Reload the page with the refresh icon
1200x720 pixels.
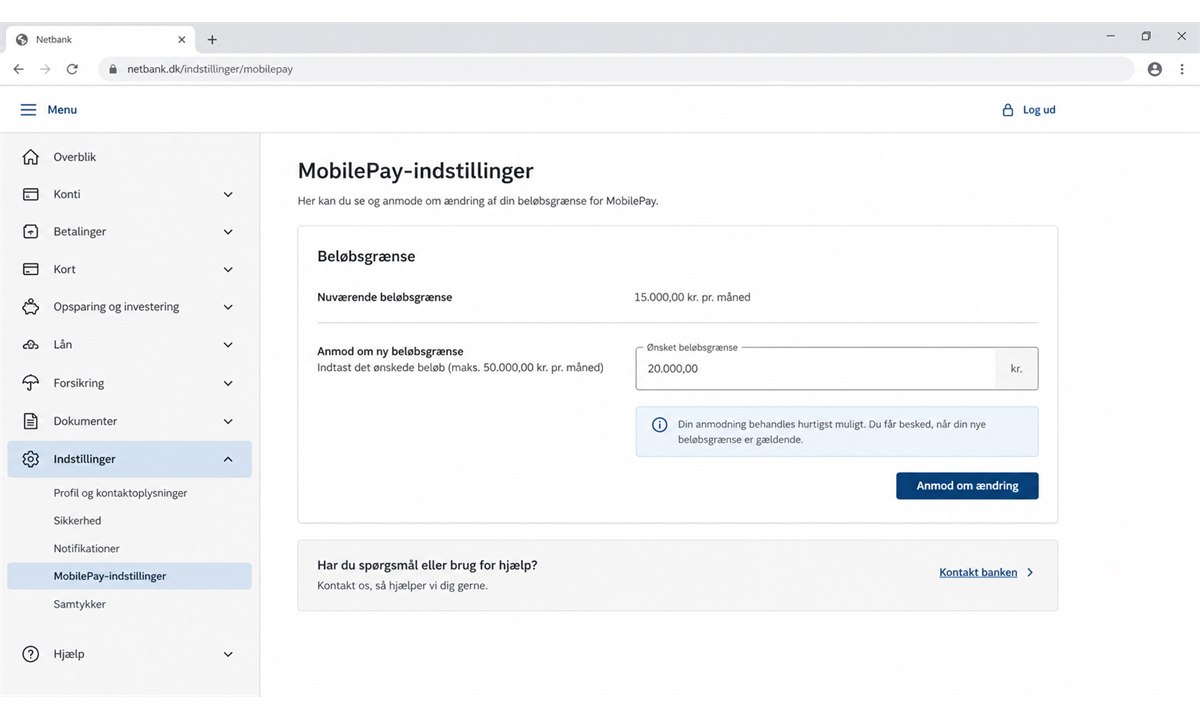coord(72,69)
